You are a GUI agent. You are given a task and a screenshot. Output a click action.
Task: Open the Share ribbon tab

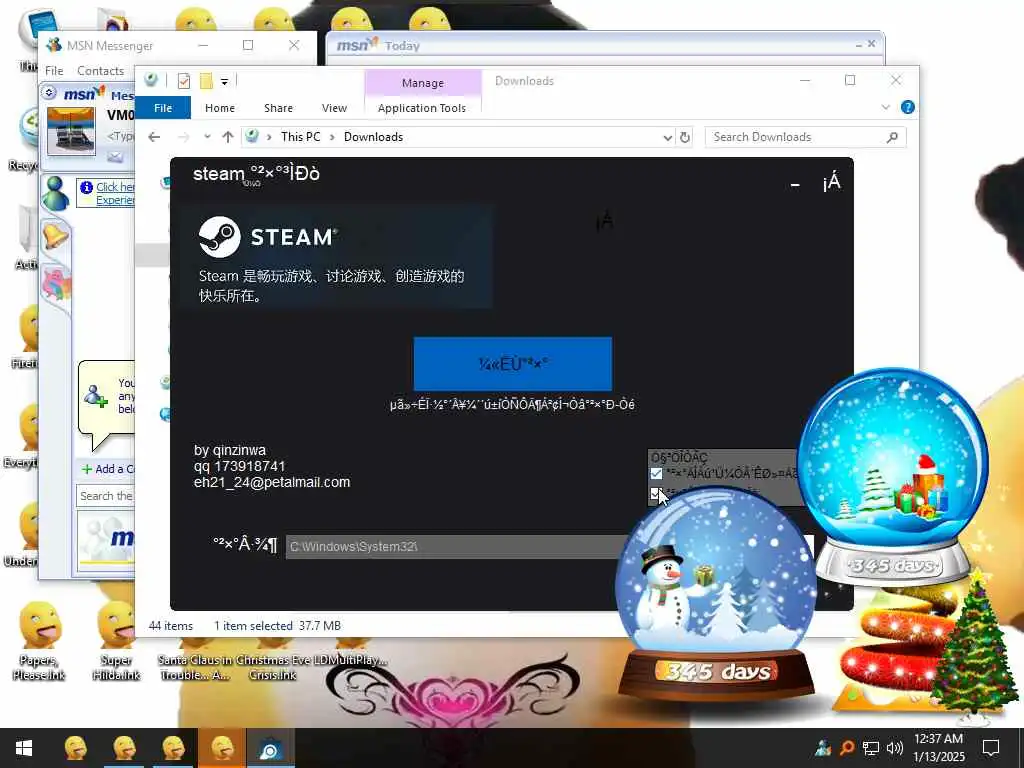pyautogui.click(x=278, y=108)
